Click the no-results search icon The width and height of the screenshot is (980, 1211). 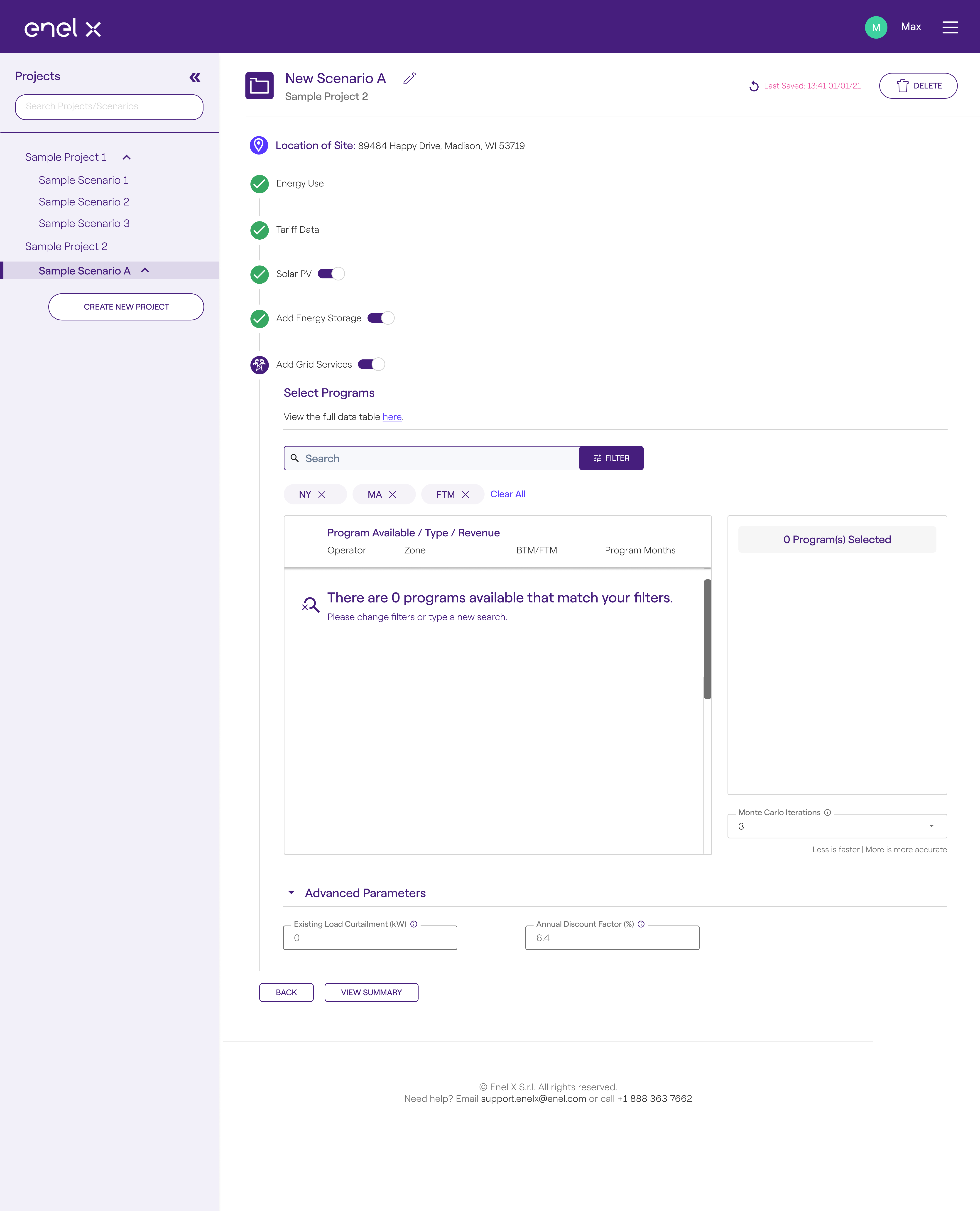(x=311, y=605)
